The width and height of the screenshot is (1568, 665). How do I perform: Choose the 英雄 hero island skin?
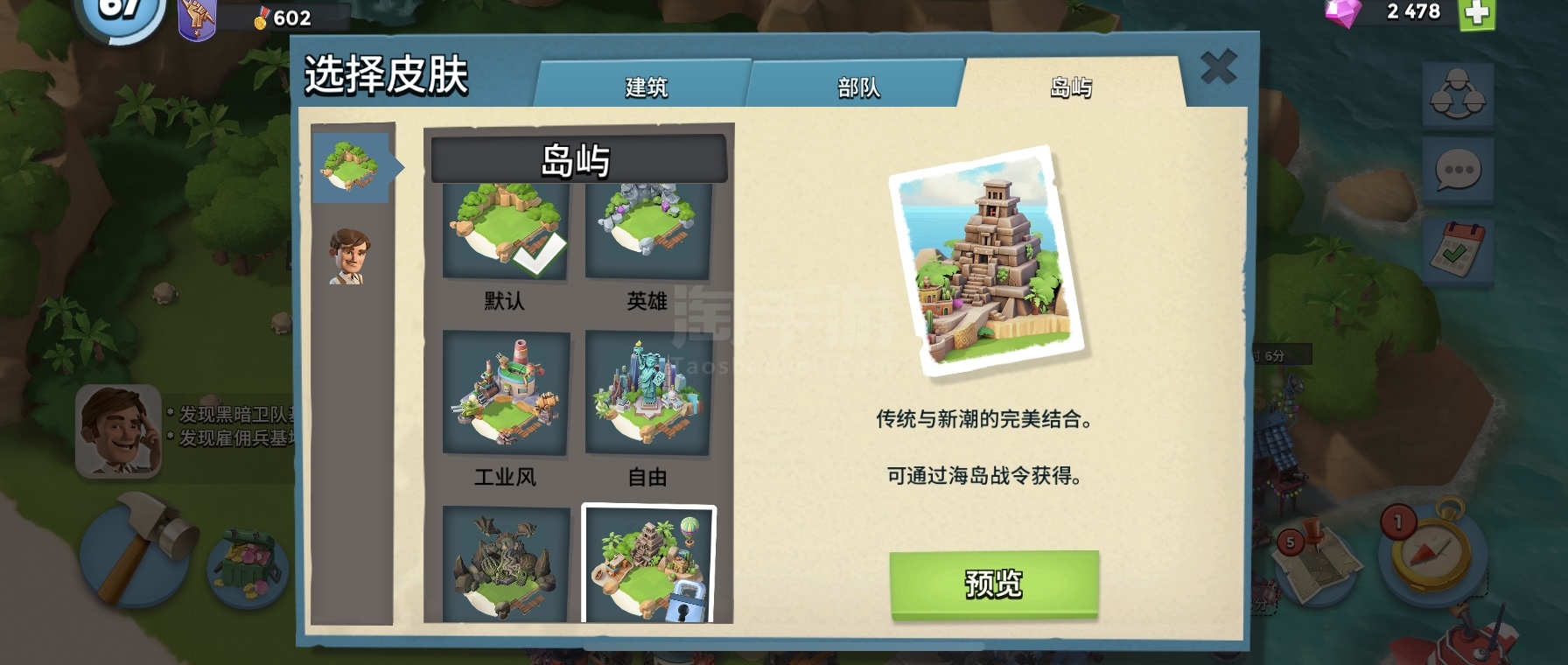pyautogui.click(x=647, y=231)
